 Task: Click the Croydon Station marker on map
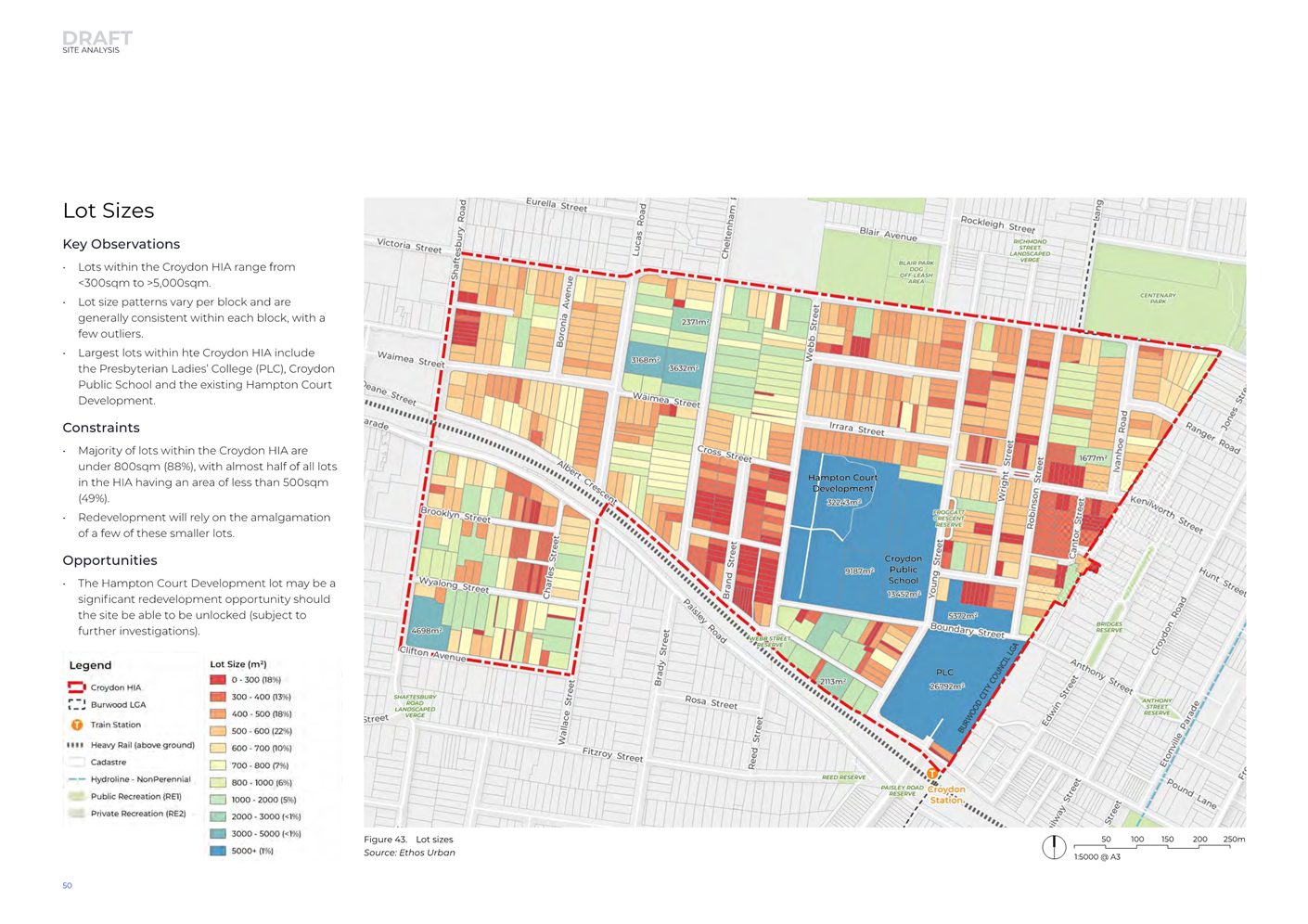932,774
